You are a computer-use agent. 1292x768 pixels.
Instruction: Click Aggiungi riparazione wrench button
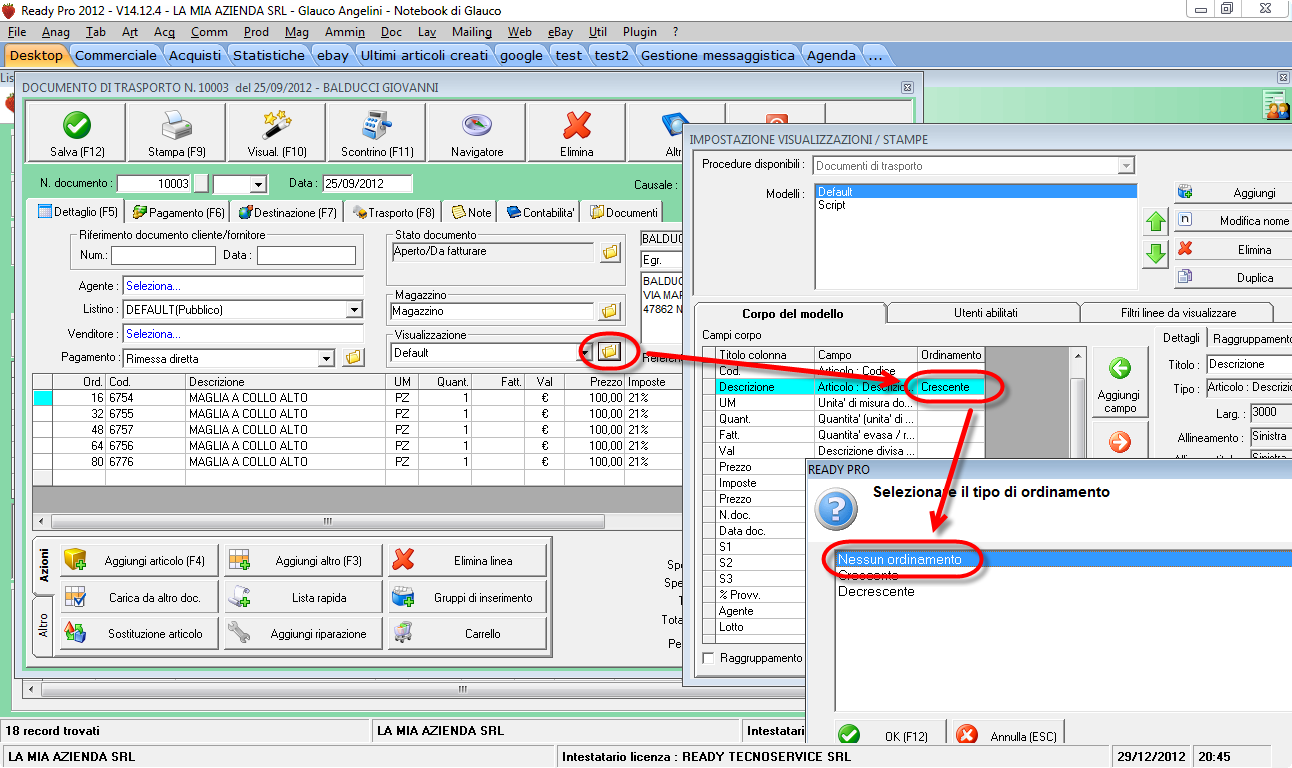(x=304, y=633)
